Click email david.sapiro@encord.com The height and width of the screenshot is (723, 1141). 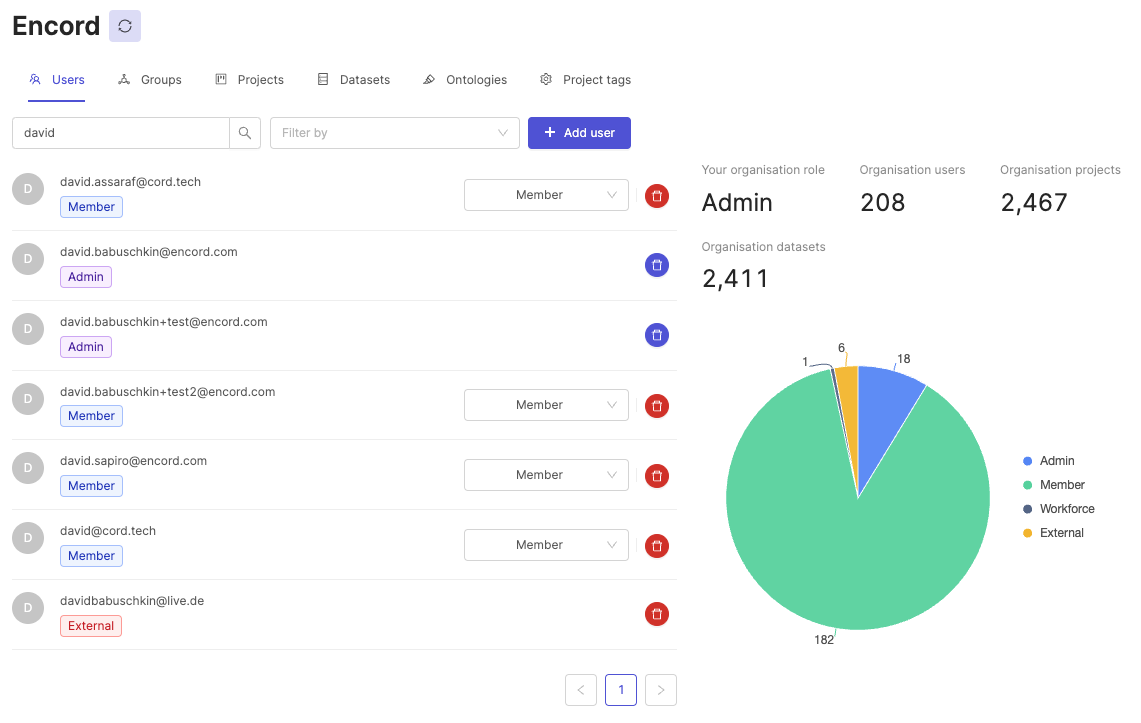pos(133,461)
